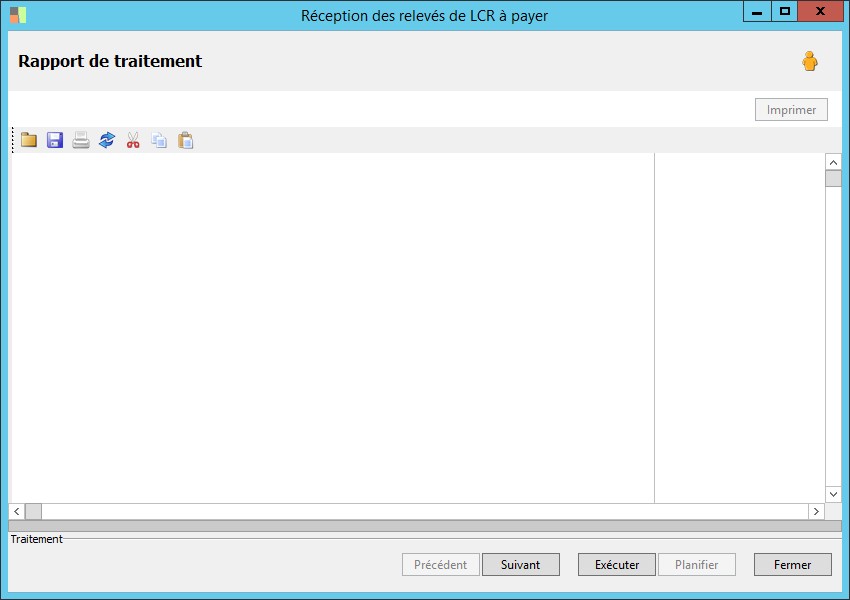The height and width of the screenshot is (600, 850).
Task: Click the Traitement progress bar
Action: (x=425, y=526)
